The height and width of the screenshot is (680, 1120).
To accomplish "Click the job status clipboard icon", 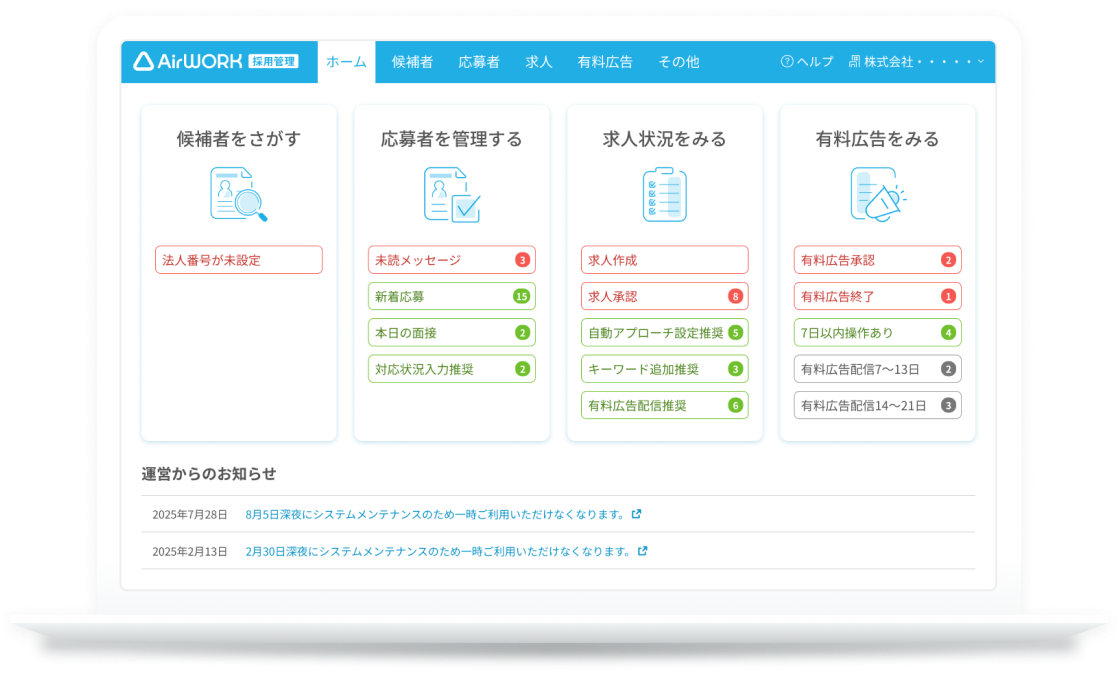I will 664,194.
